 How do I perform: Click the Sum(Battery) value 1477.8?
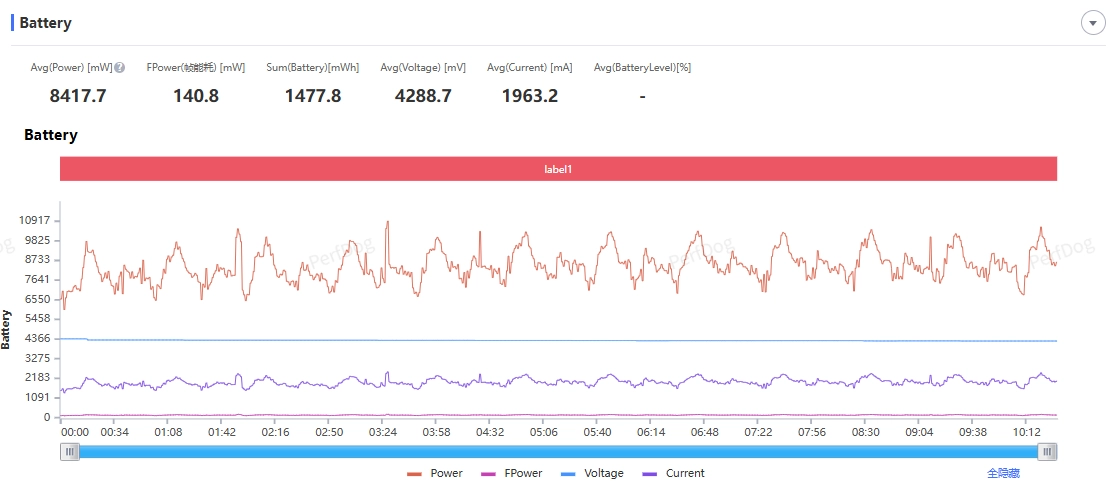313,96
